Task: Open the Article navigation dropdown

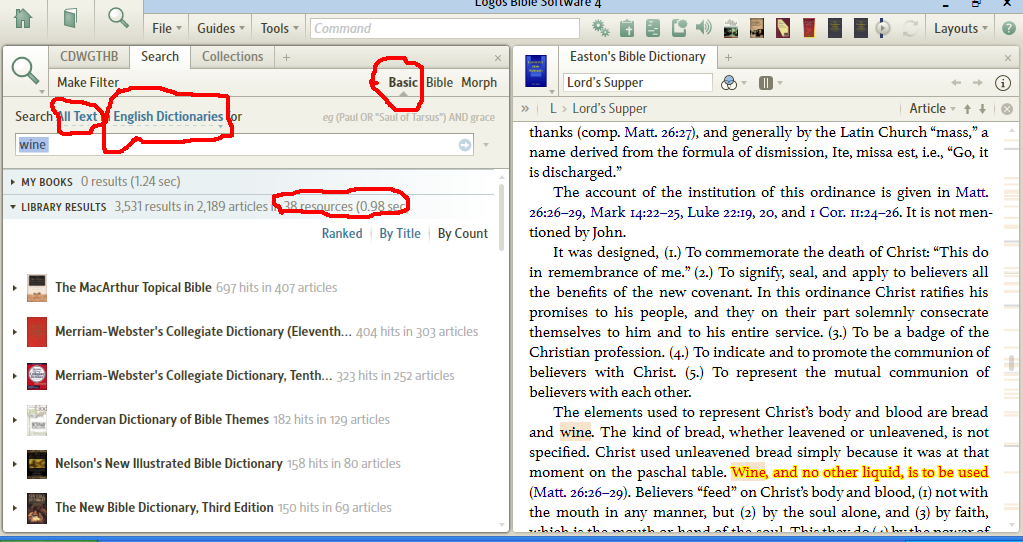Action: (x=932, y=109)
